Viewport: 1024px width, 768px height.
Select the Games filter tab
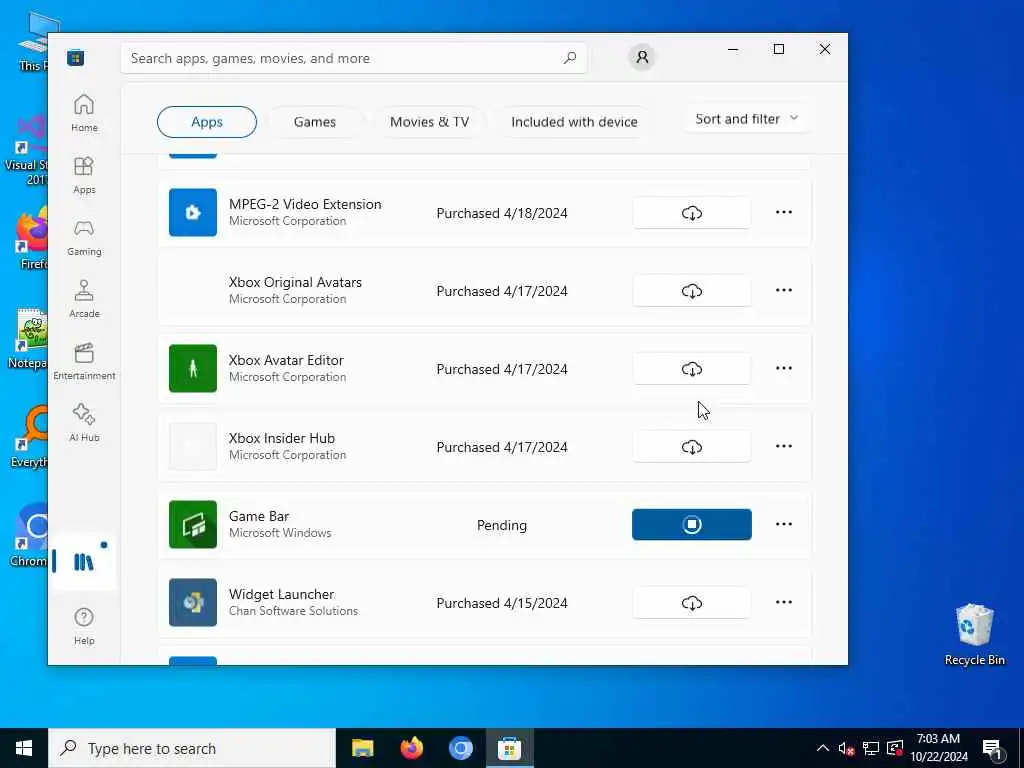click(315, 122)
